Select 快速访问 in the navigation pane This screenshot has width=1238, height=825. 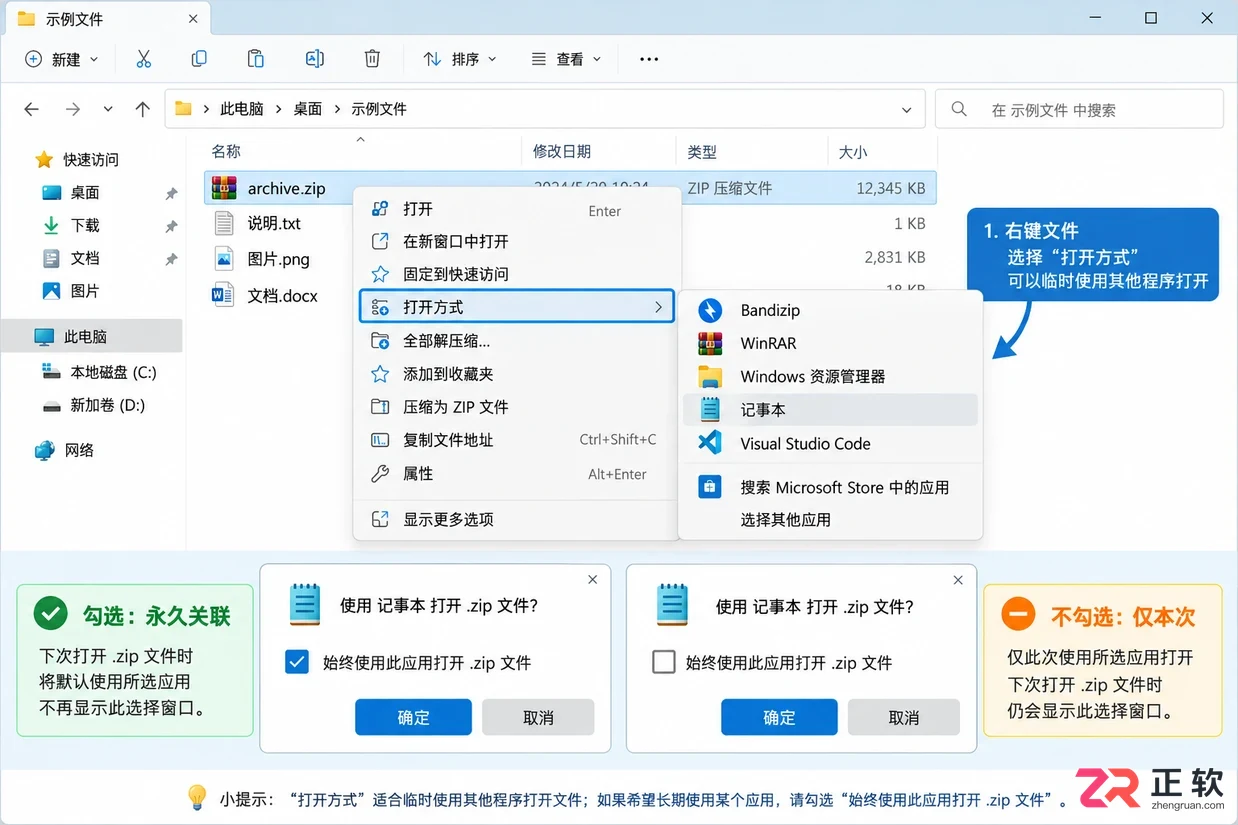click(x=91, y=159)
